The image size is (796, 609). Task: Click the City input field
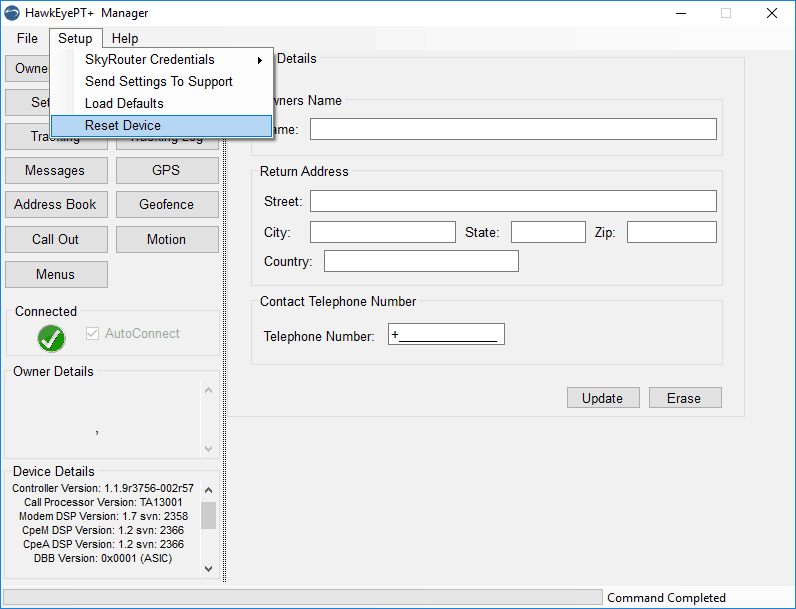383,232
